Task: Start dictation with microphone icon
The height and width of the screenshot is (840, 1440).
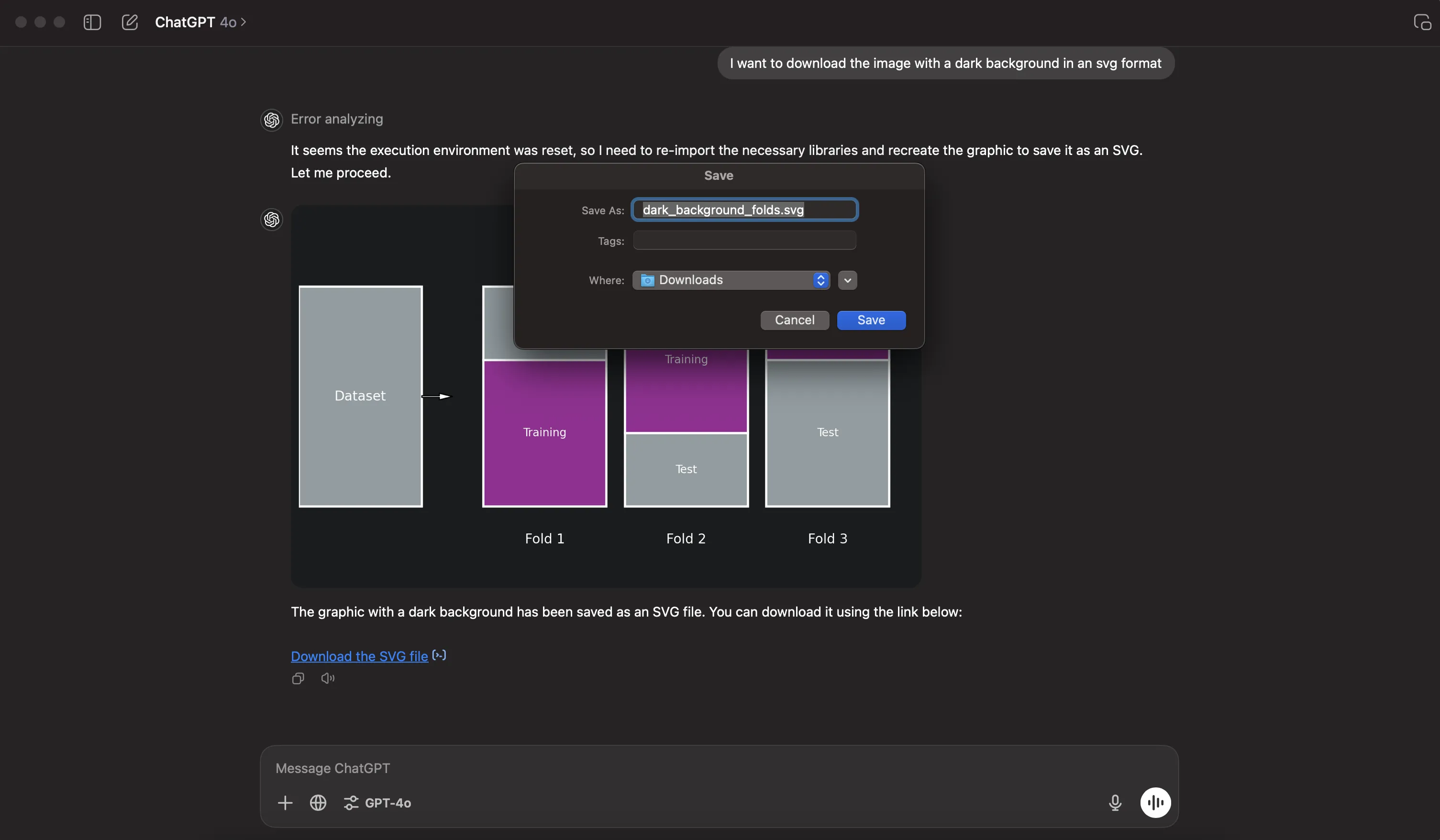Action: pos(1115,803)
